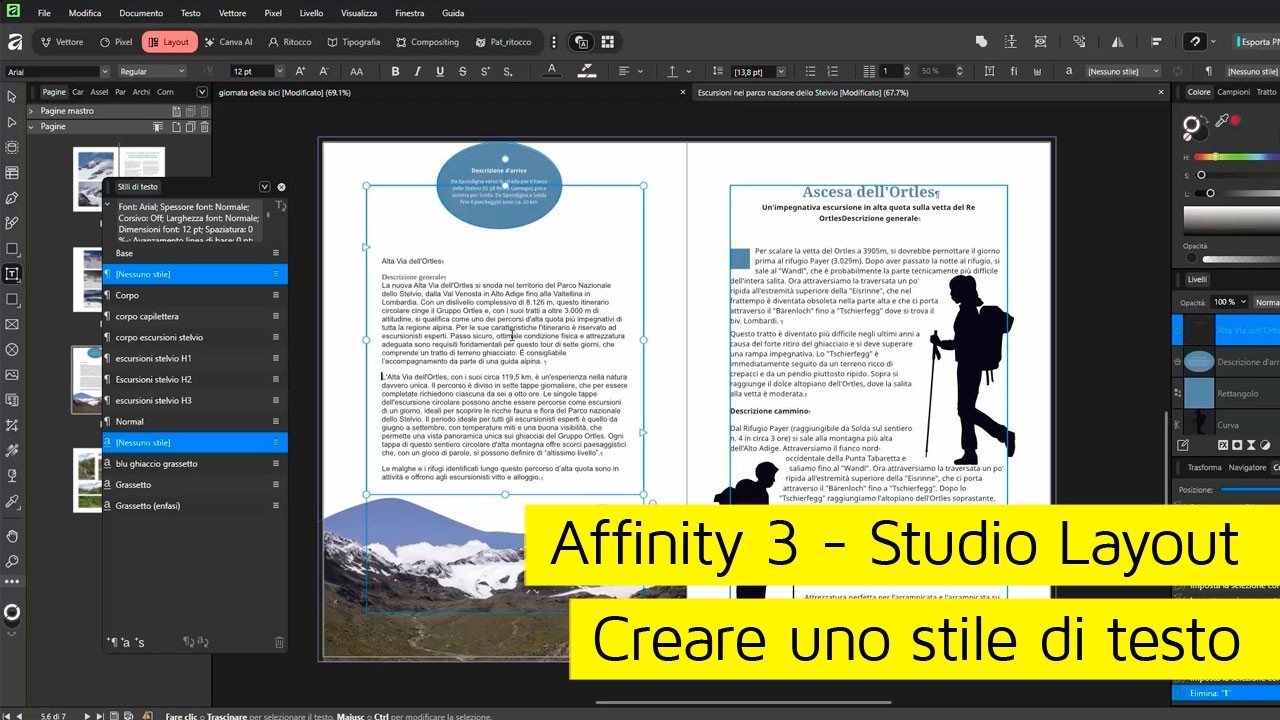Select the Pencil tool
1280x720 pixels.
12,223
